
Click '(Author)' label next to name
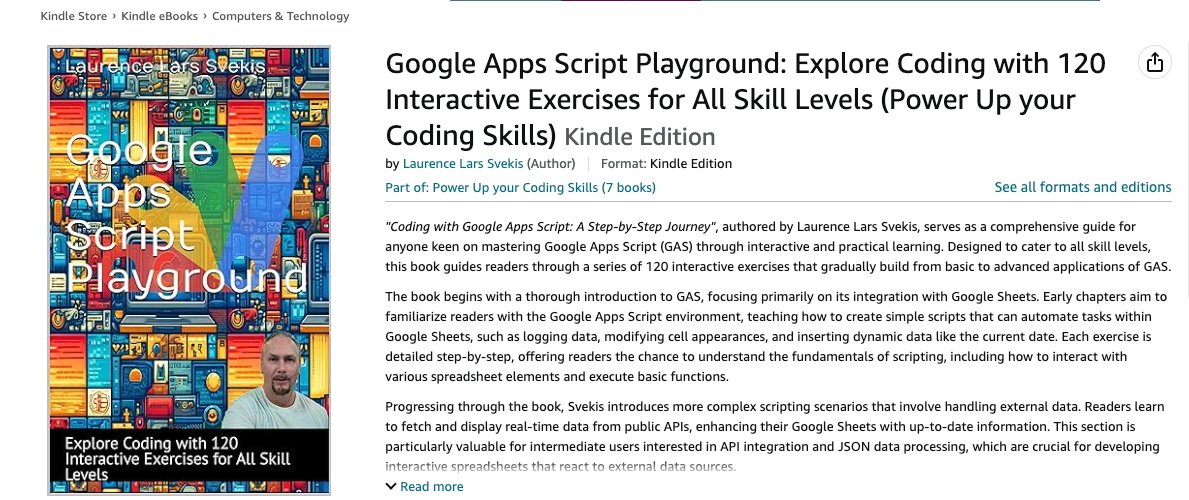click(551, 163)
